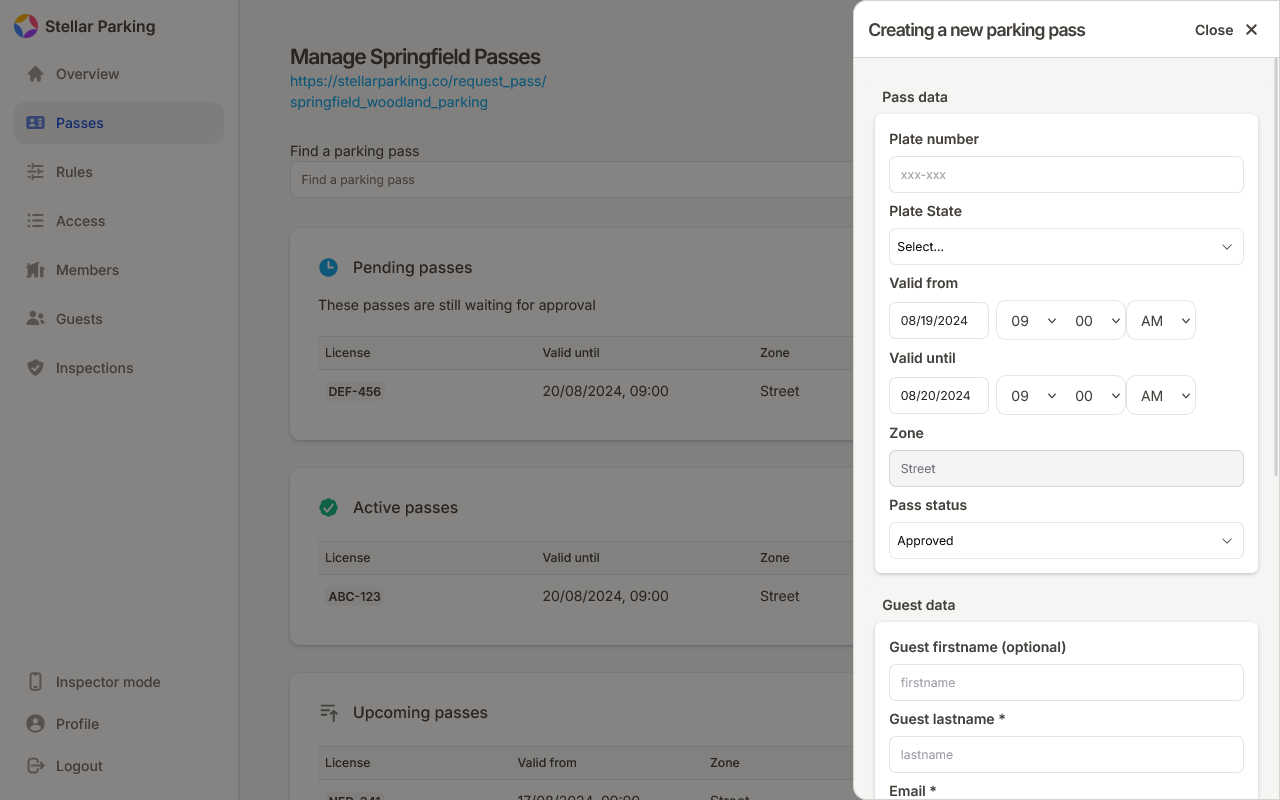Click the Rules sliders icon

point(36,172)
